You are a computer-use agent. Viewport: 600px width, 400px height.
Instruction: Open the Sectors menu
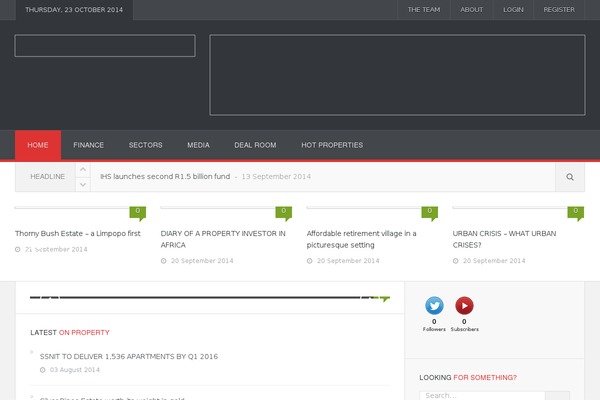pos(145,145)
